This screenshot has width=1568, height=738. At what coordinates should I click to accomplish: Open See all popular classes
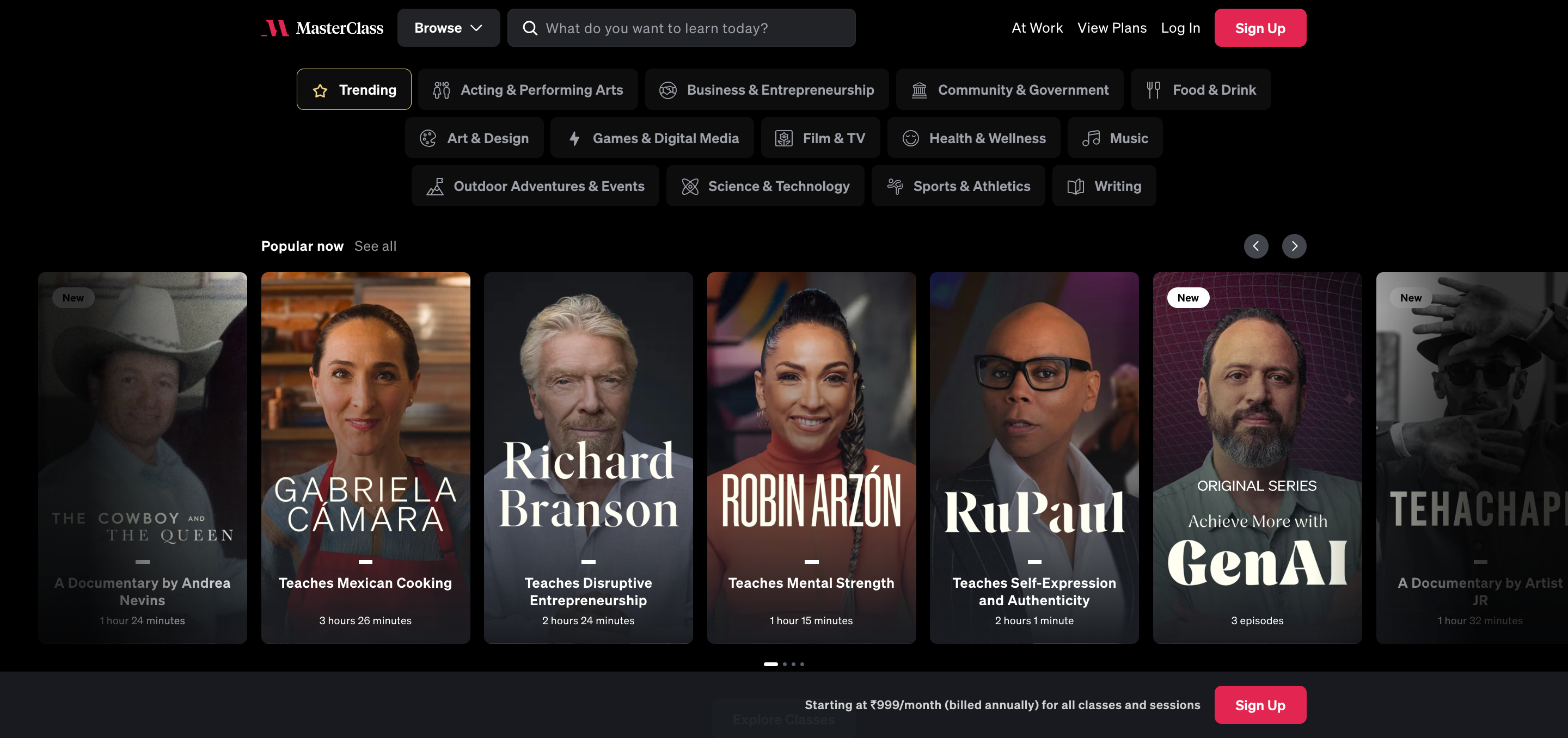tap(375, 246)
